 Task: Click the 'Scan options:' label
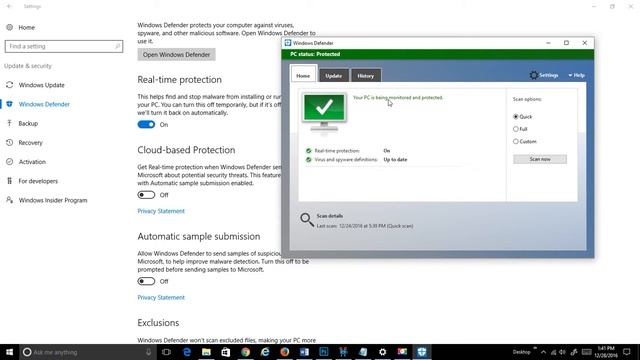[527, 99]
